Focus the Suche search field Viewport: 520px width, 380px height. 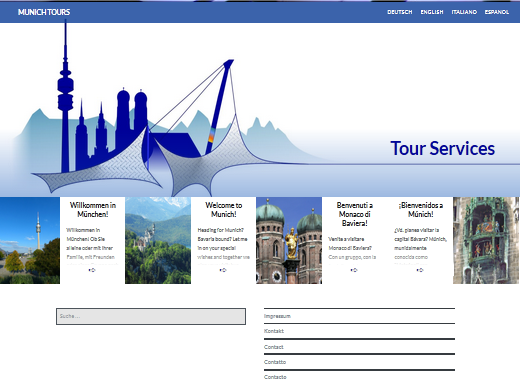point(151,316)
